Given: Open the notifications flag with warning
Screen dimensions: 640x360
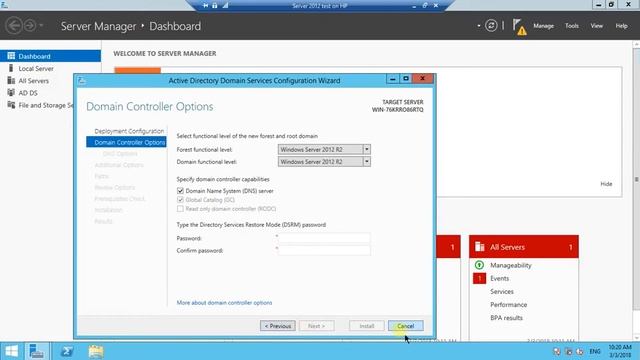Looking at the screenshot, I should tap(519, 27).
